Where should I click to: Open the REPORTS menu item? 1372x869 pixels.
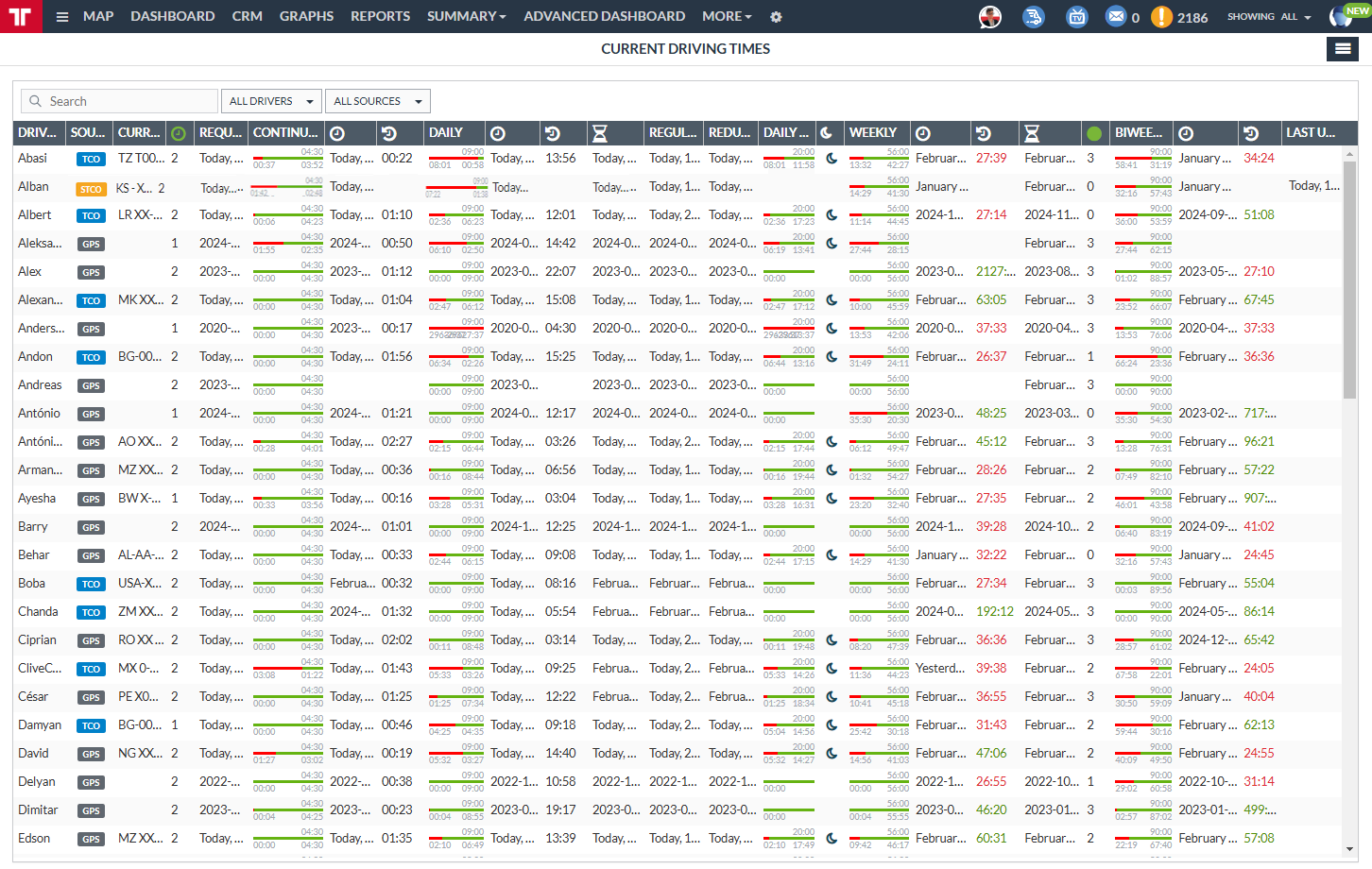[x=380, y=16]
